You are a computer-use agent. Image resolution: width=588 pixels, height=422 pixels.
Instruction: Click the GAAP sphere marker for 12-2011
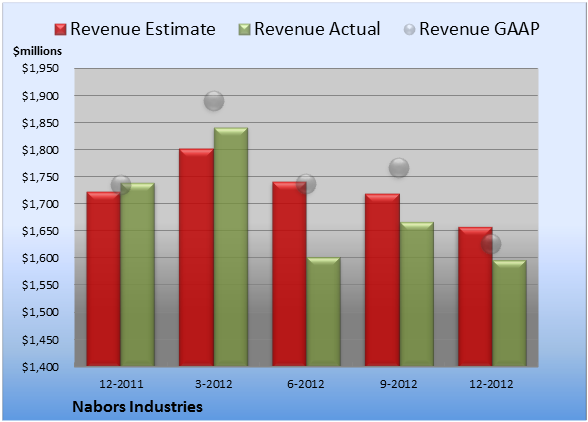121,185
